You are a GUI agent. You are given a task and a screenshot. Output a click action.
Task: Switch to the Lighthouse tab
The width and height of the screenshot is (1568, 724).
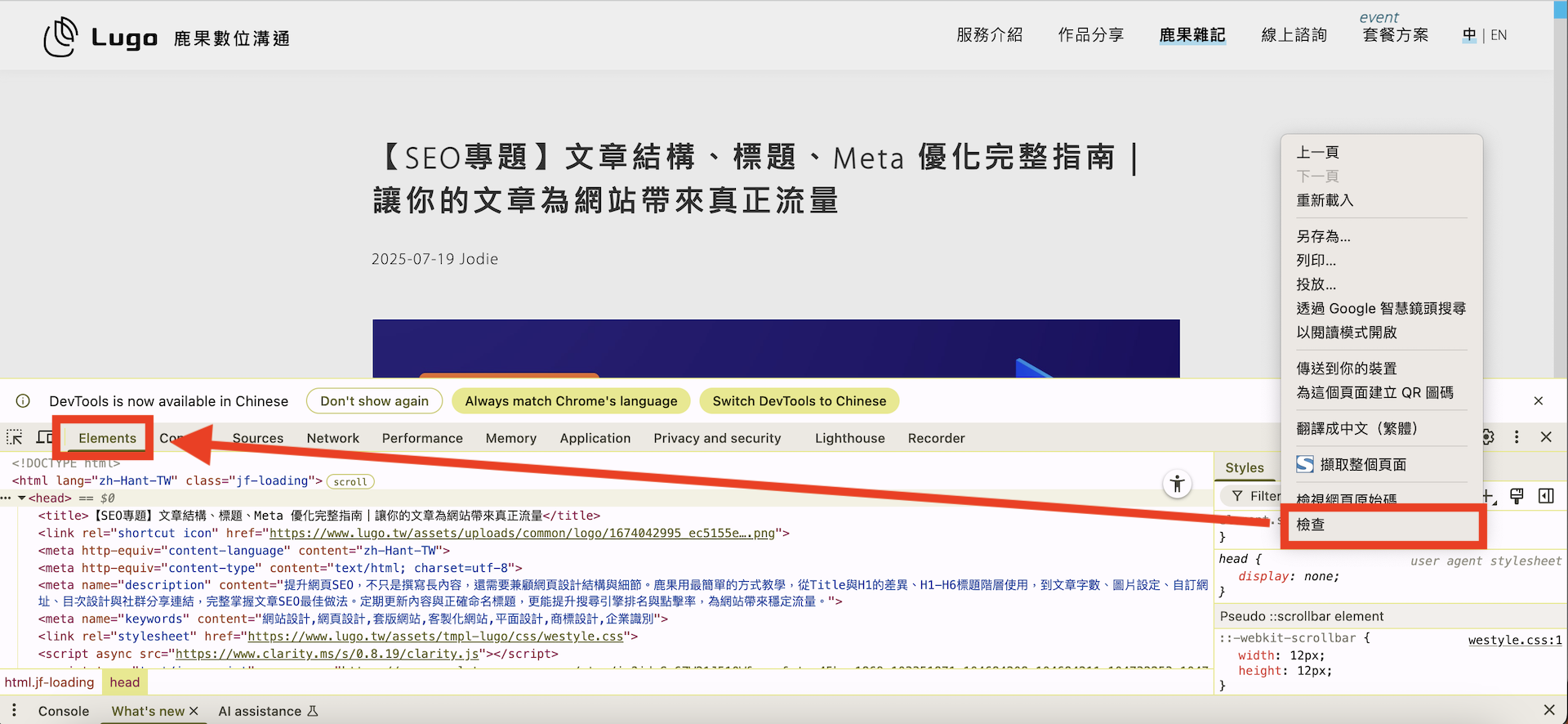pos(849,438)
